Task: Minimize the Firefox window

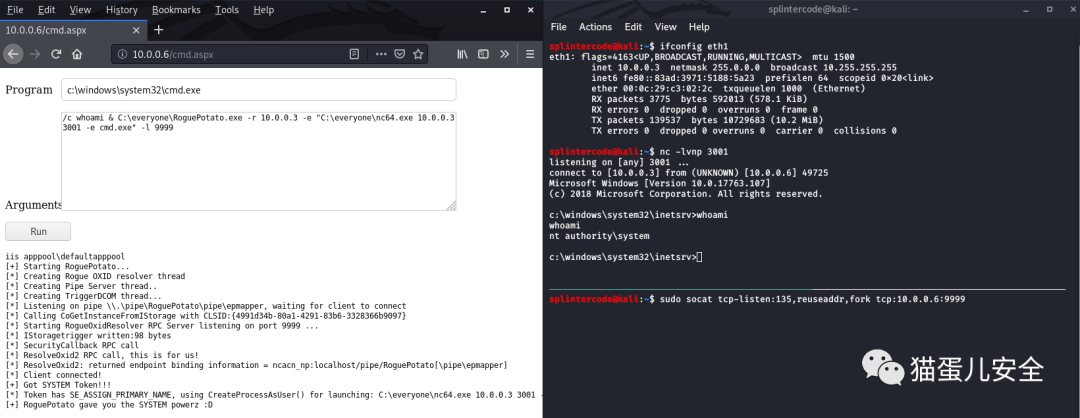Action: [x=483, y=10]
